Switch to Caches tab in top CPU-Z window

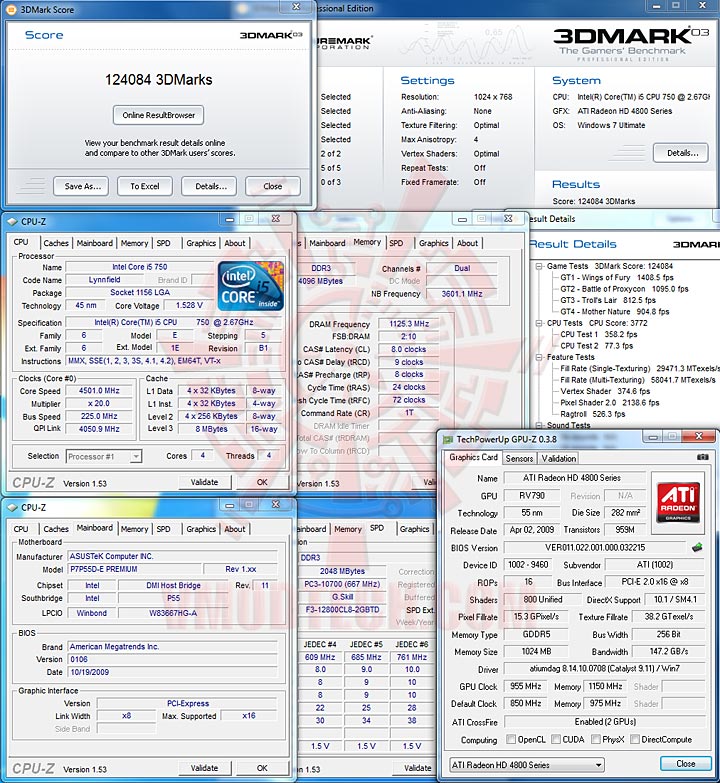tap(56, 243)
